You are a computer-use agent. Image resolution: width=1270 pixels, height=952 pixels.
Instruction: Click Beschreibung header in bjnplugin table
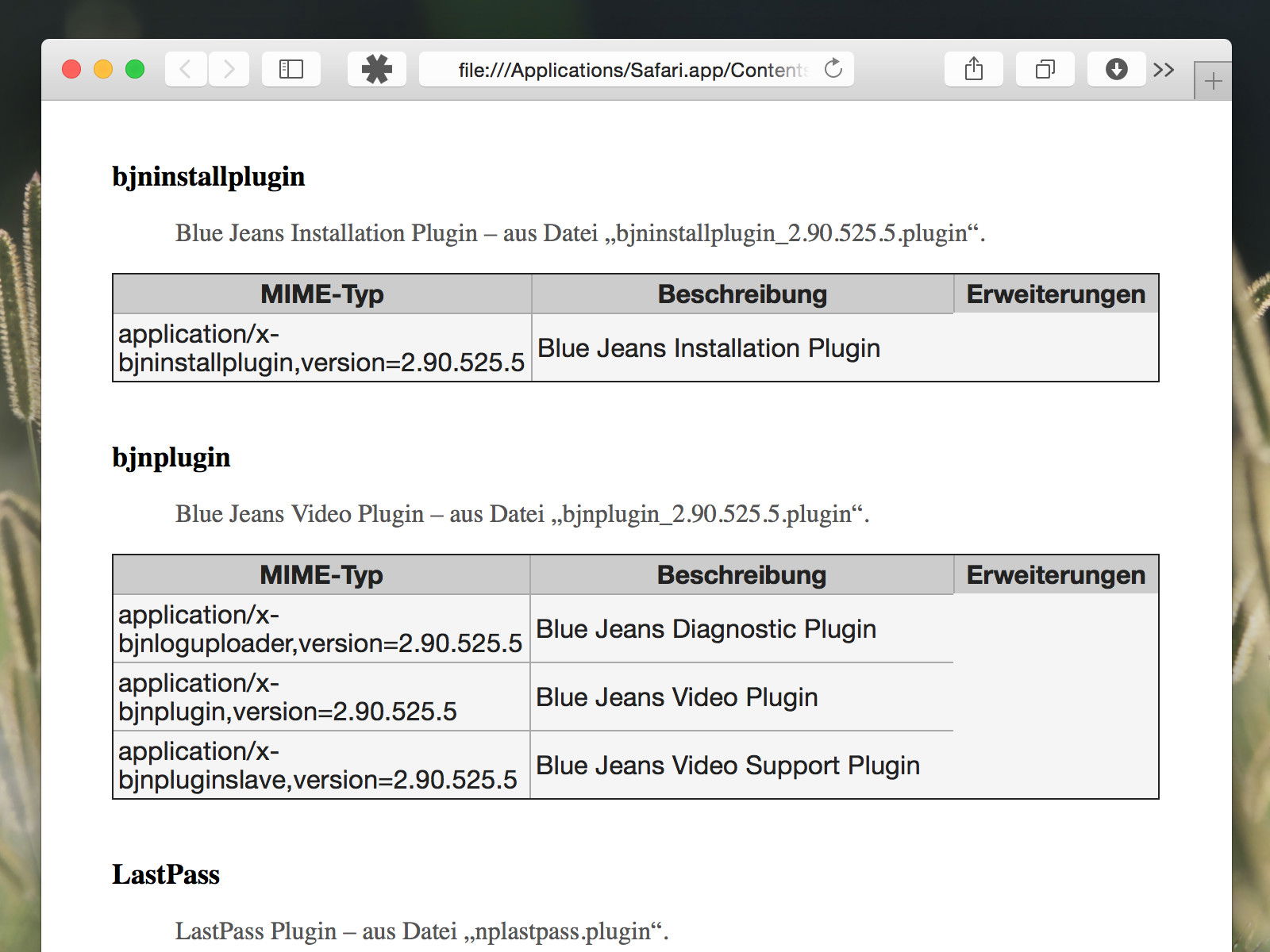pos(742,575)
